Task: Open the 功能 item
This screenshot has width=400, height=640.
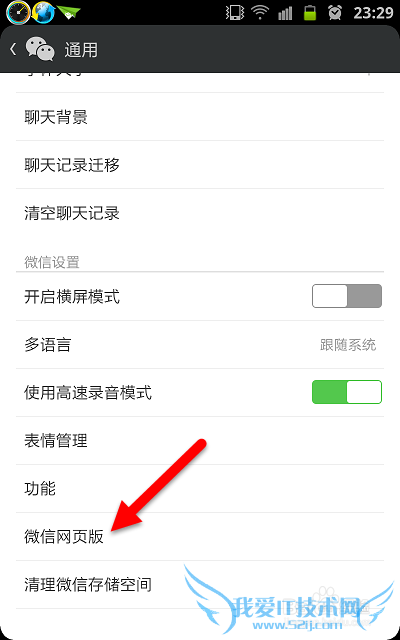Action: coord(200,489)
